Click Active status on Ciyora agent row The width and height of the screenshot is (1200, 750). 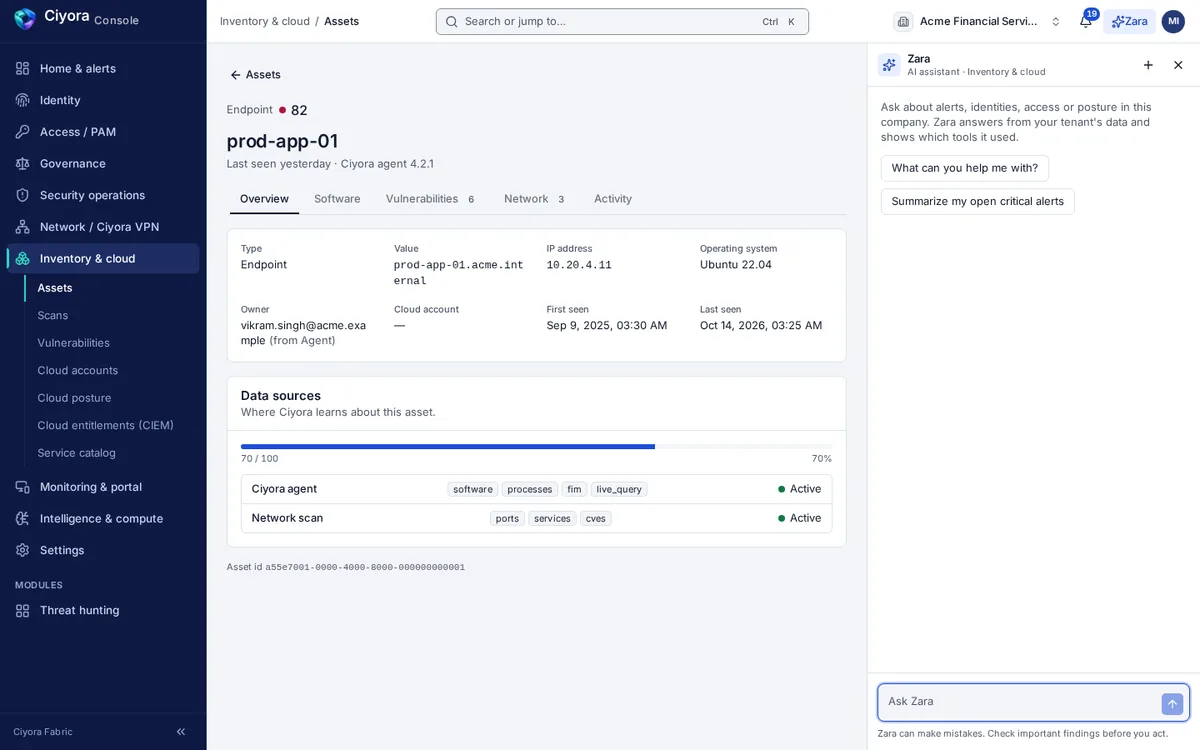(x=799, y=489)
